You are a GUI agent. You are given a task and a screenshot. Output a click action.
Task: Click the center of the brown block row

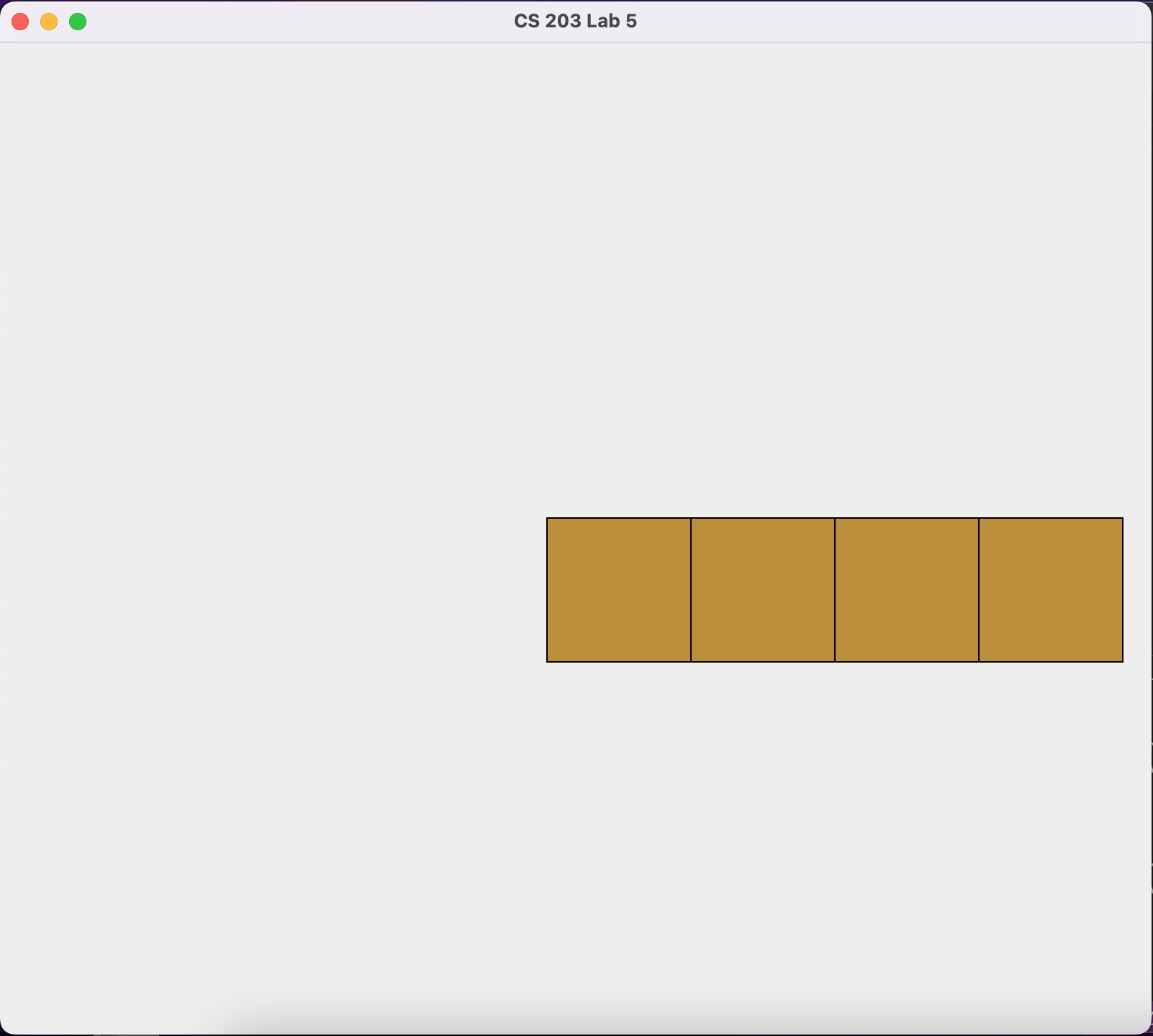pyautogui.click(x=834, y=590)
